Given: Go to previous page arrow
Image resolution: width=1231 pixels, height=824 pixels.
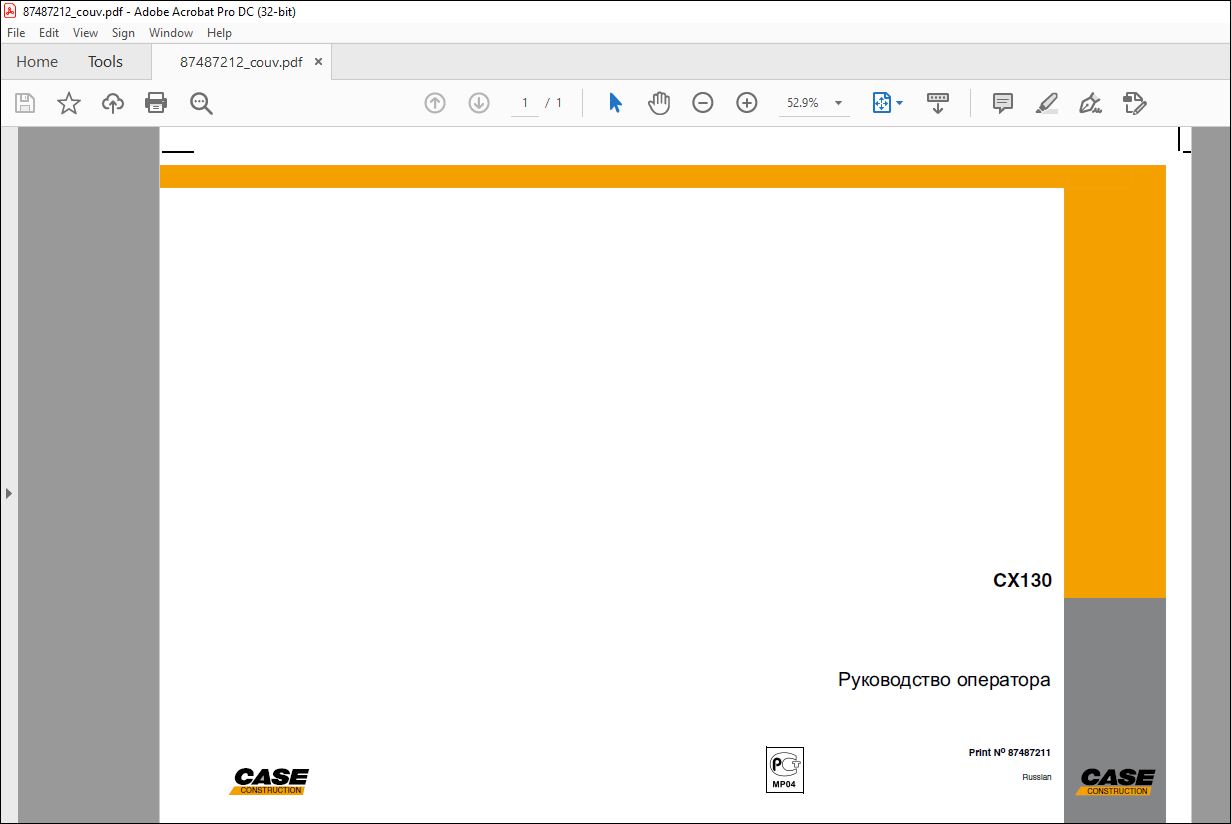Looking at the screenshot, I should pos(434,103).
